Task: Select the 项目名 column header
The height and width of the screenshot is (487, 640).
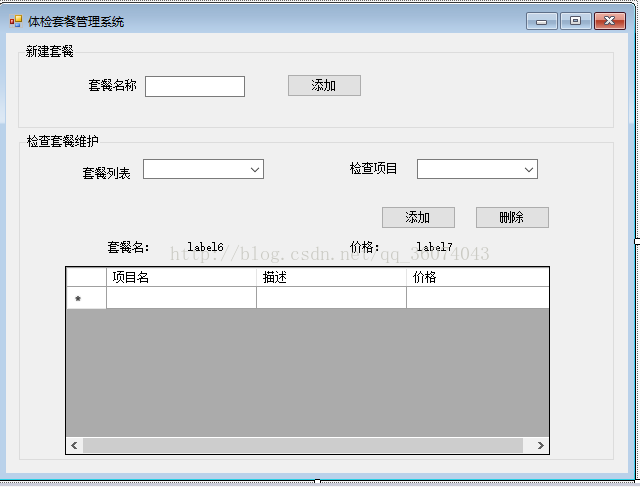Action: [x=181, y=277]
